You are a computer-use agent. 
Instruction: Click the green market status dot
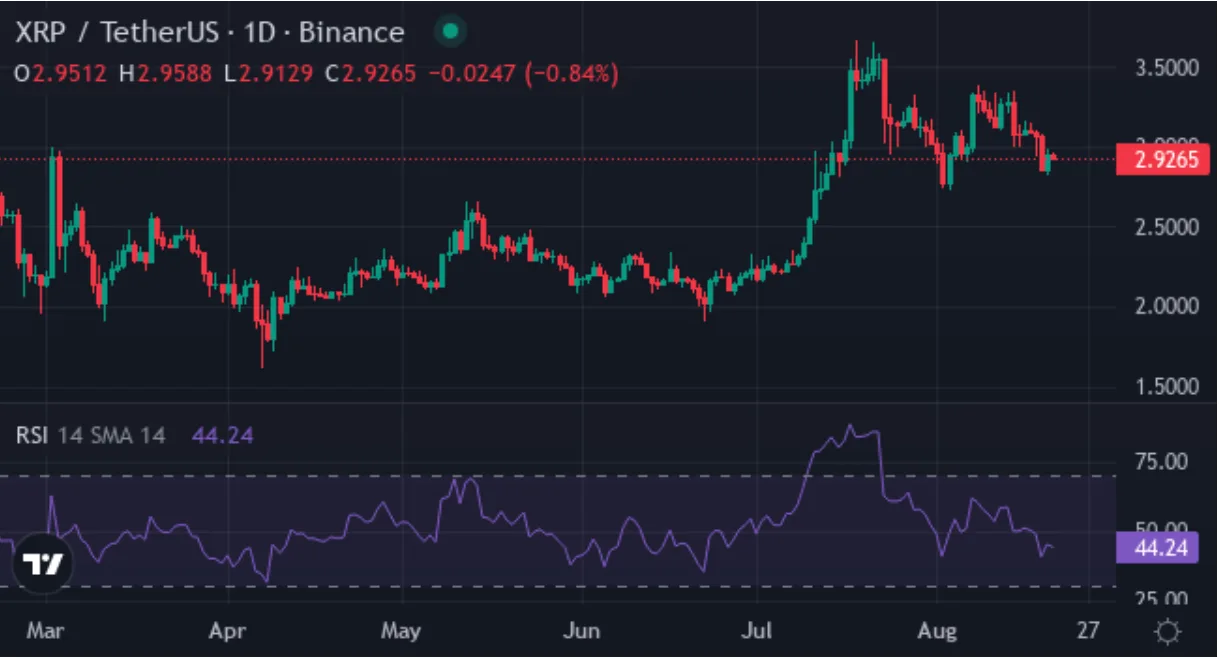pyautogui.click(x=450, y=32)
